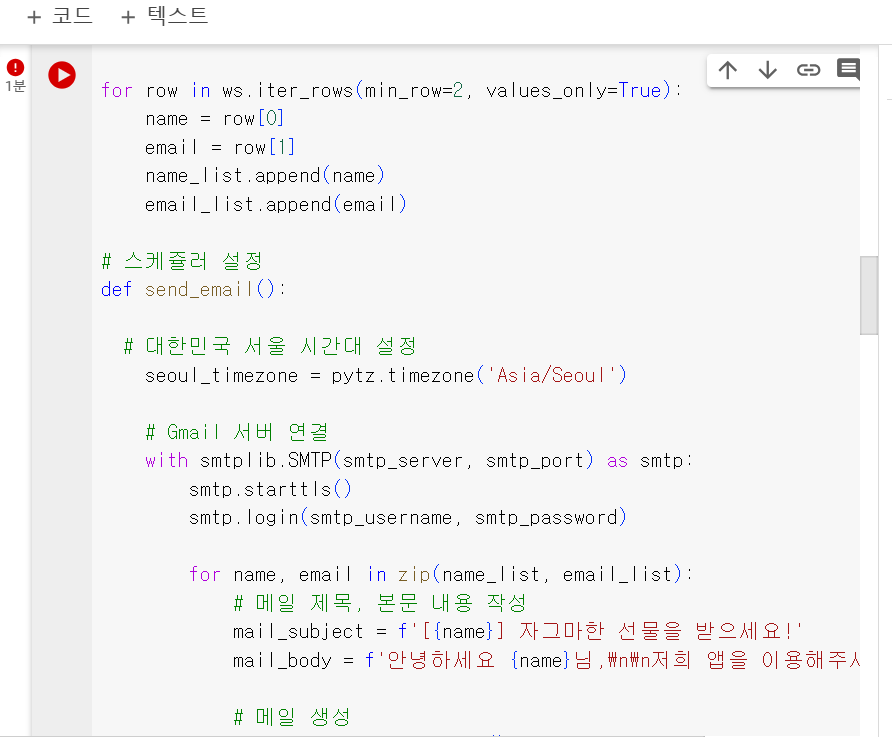Click the seoul_timezone assignment line
The width and height of the screenshot is (892, 737).
point(386,375)
